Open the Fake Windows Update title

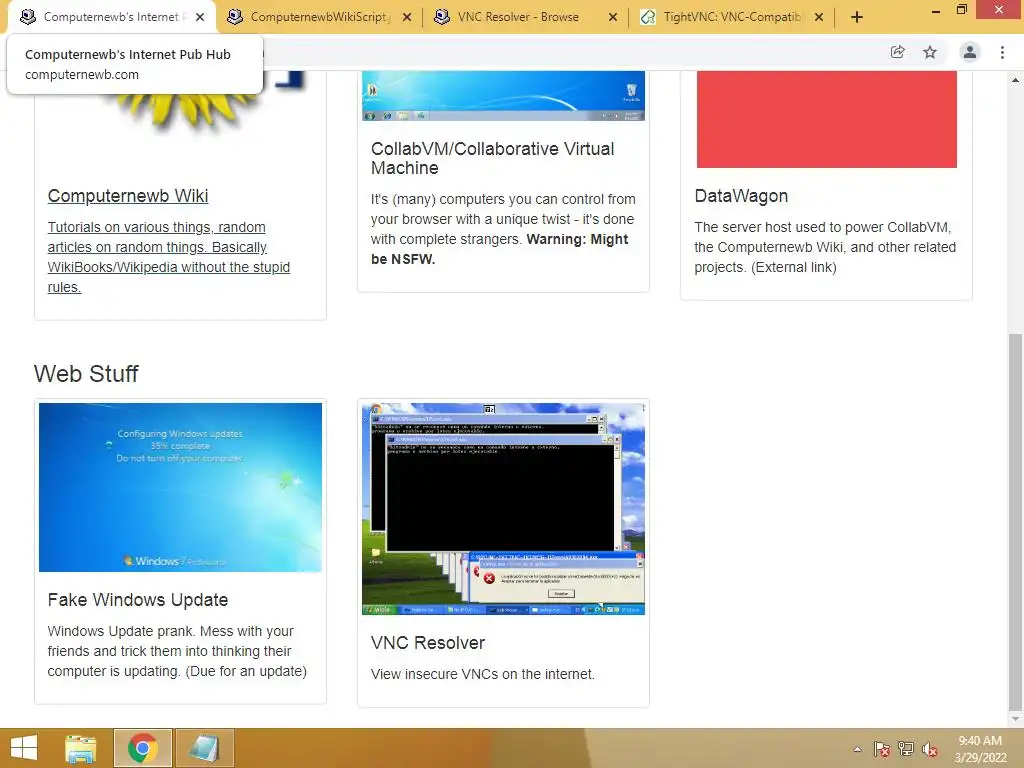coord(138,600)
